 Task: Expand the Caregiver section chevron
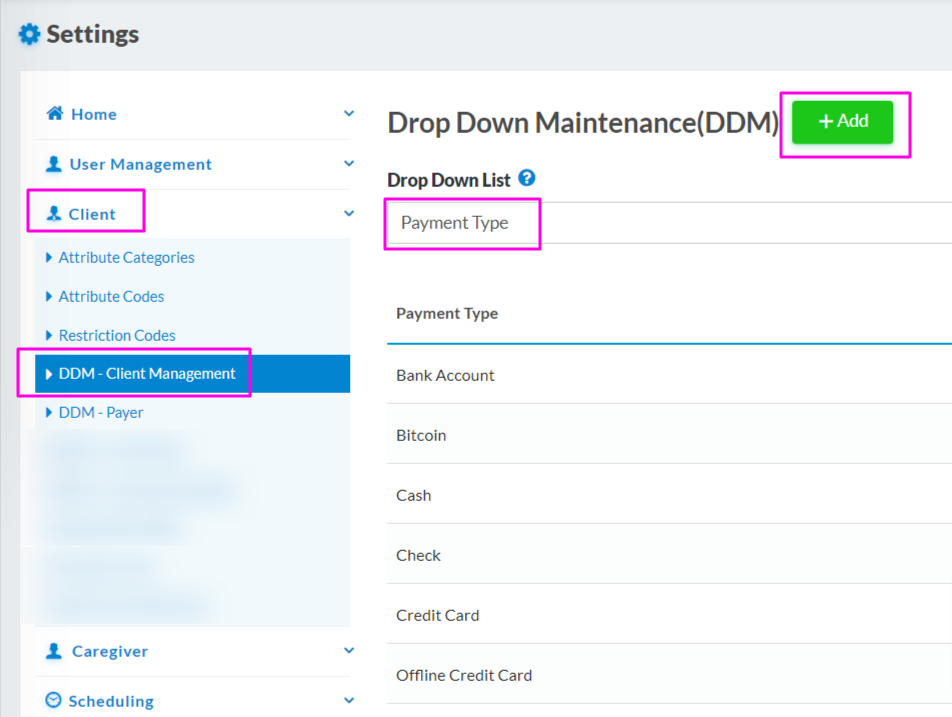tap(349, 651)
